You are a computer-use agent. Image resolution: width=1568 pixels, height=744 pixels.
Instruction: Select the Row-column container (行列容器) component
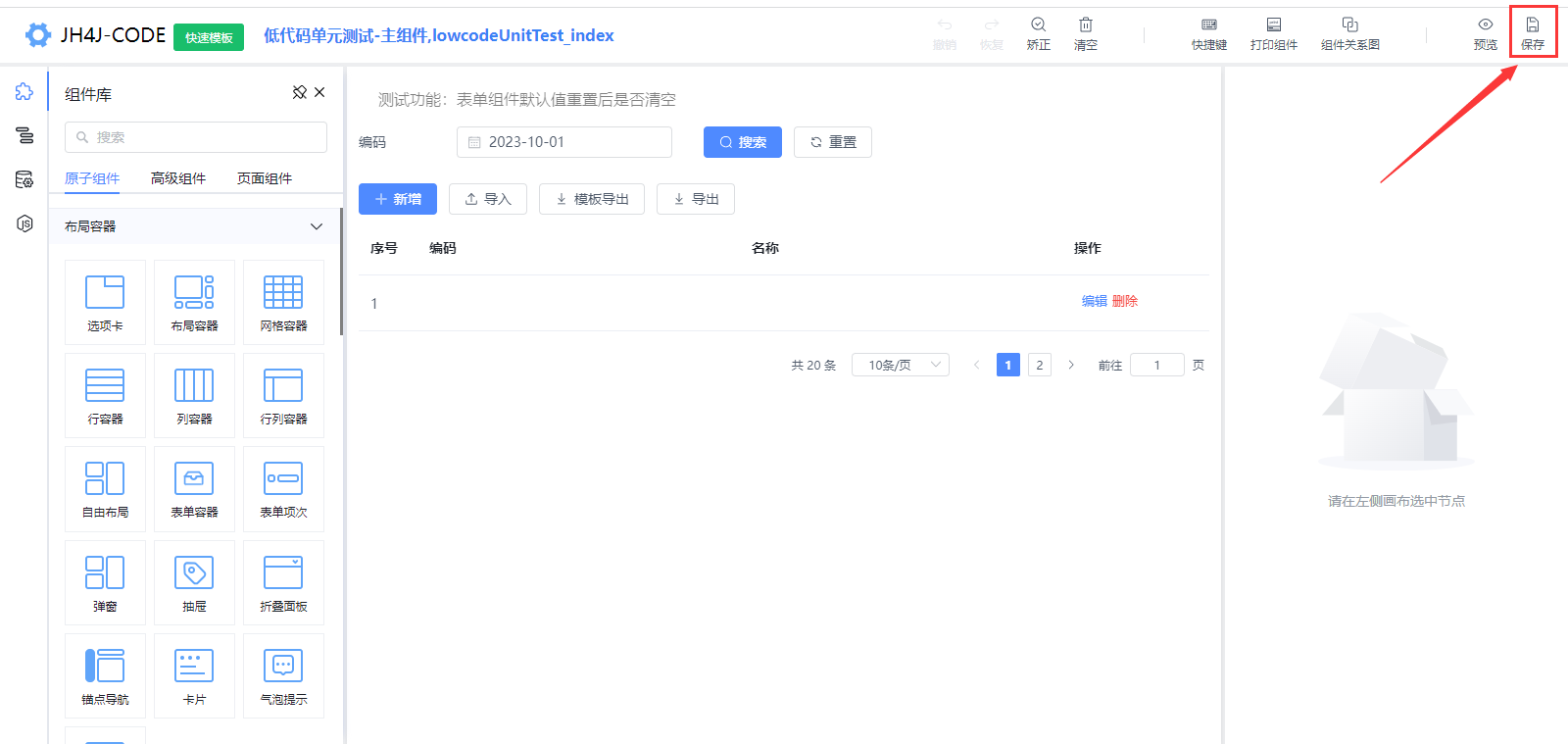tap(283, 395)
